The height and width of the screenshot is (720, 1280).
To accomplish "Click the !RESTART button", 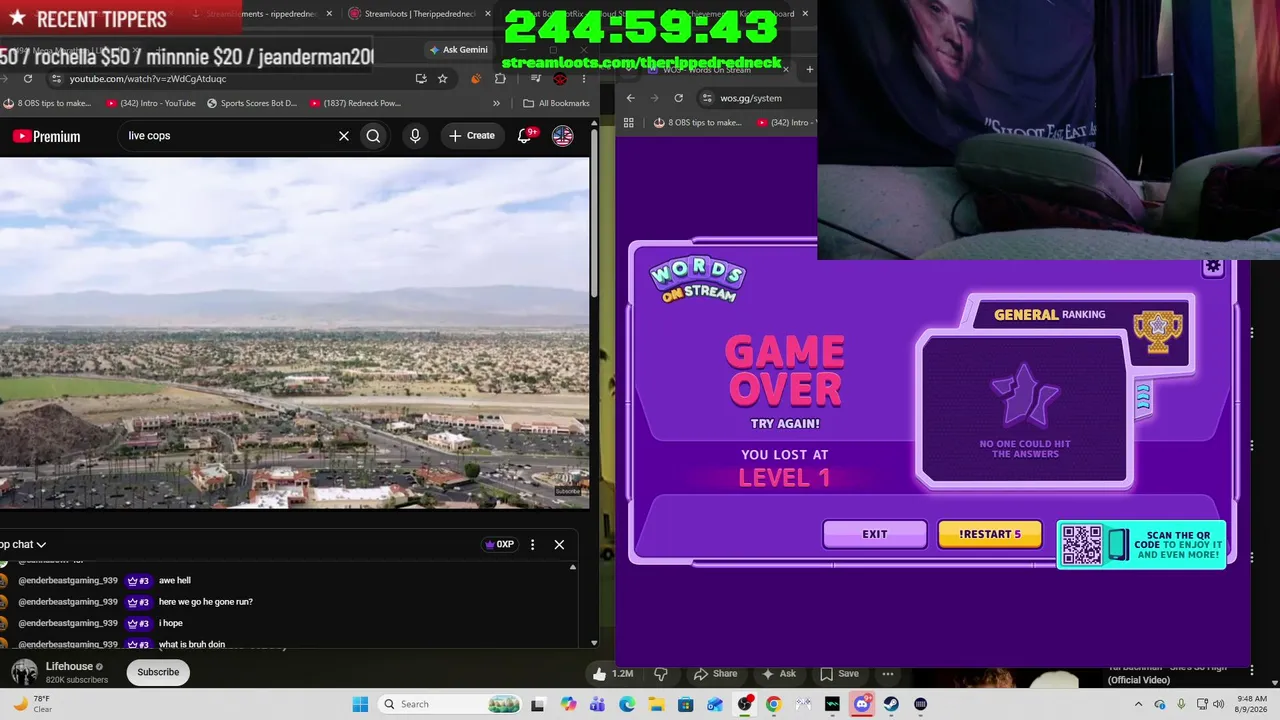I will (x=990, y=534).
